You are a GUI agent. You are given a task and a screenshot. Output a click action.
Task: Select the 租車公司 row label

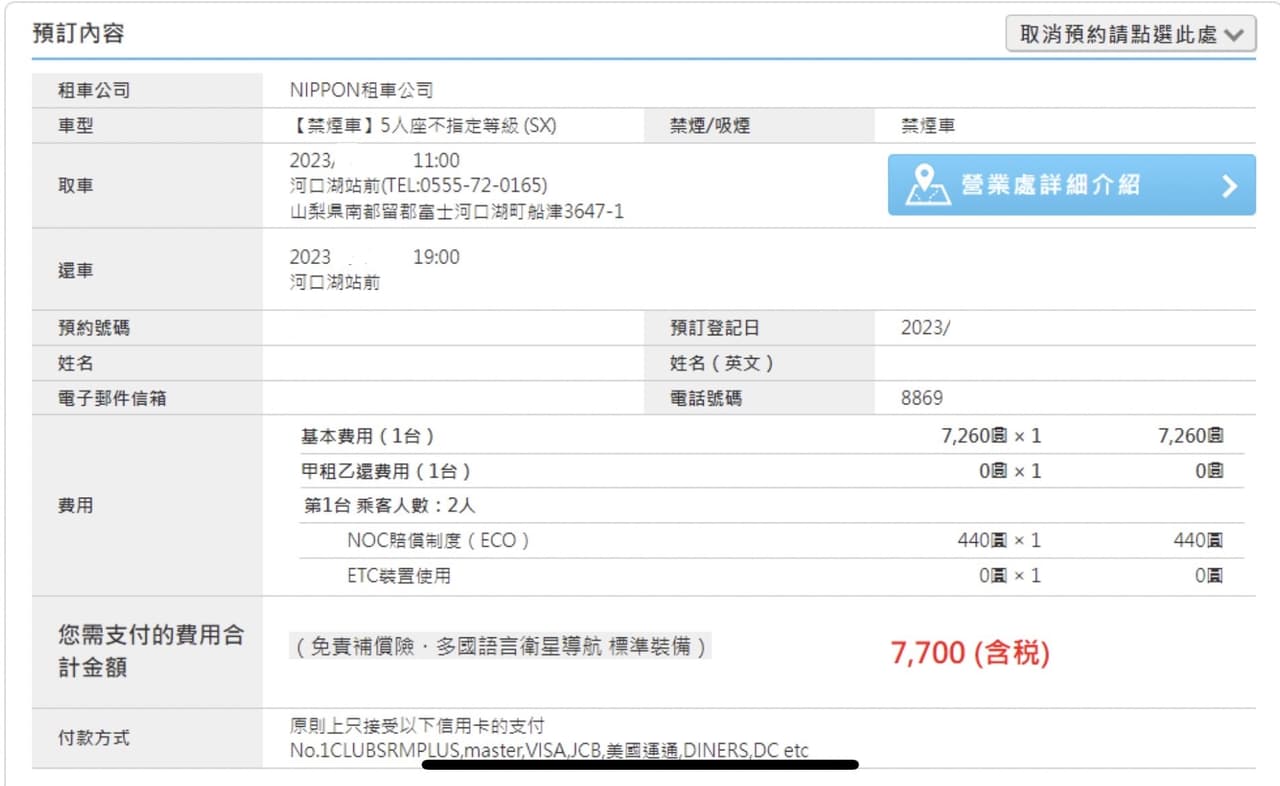tap(94, 91)
